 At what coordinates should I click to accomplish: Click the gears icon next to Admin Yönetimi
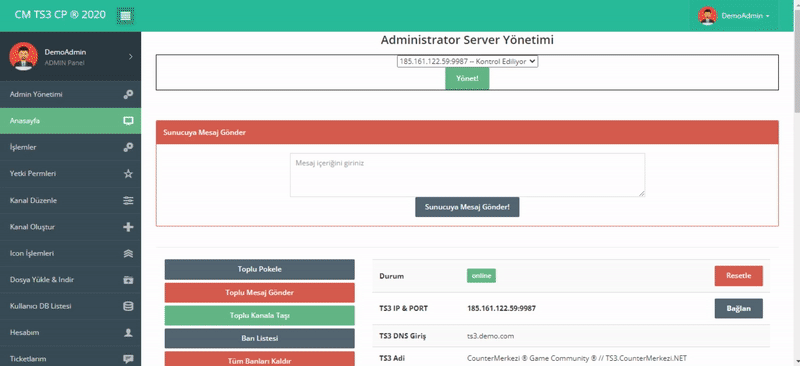point(129,94)
